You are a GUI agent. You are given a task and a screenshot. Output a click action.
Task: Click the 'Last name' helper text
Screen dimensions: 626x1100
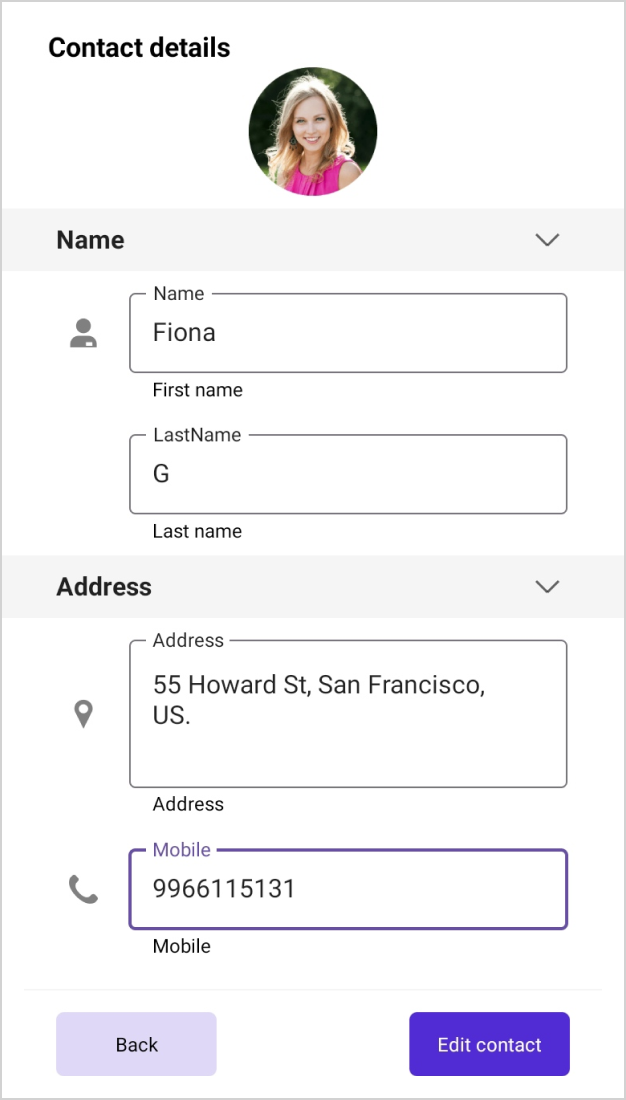point(197,531)
